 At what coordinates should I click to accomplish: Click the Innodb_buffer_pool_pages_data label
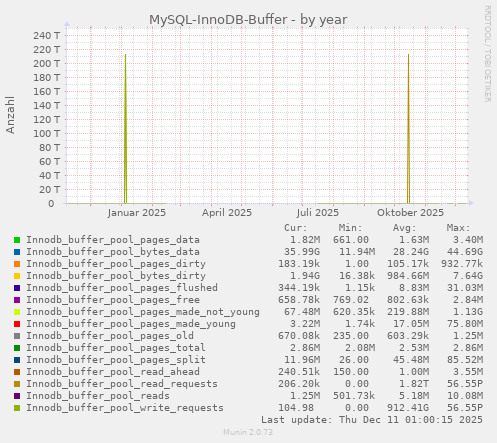click(113, 240)
